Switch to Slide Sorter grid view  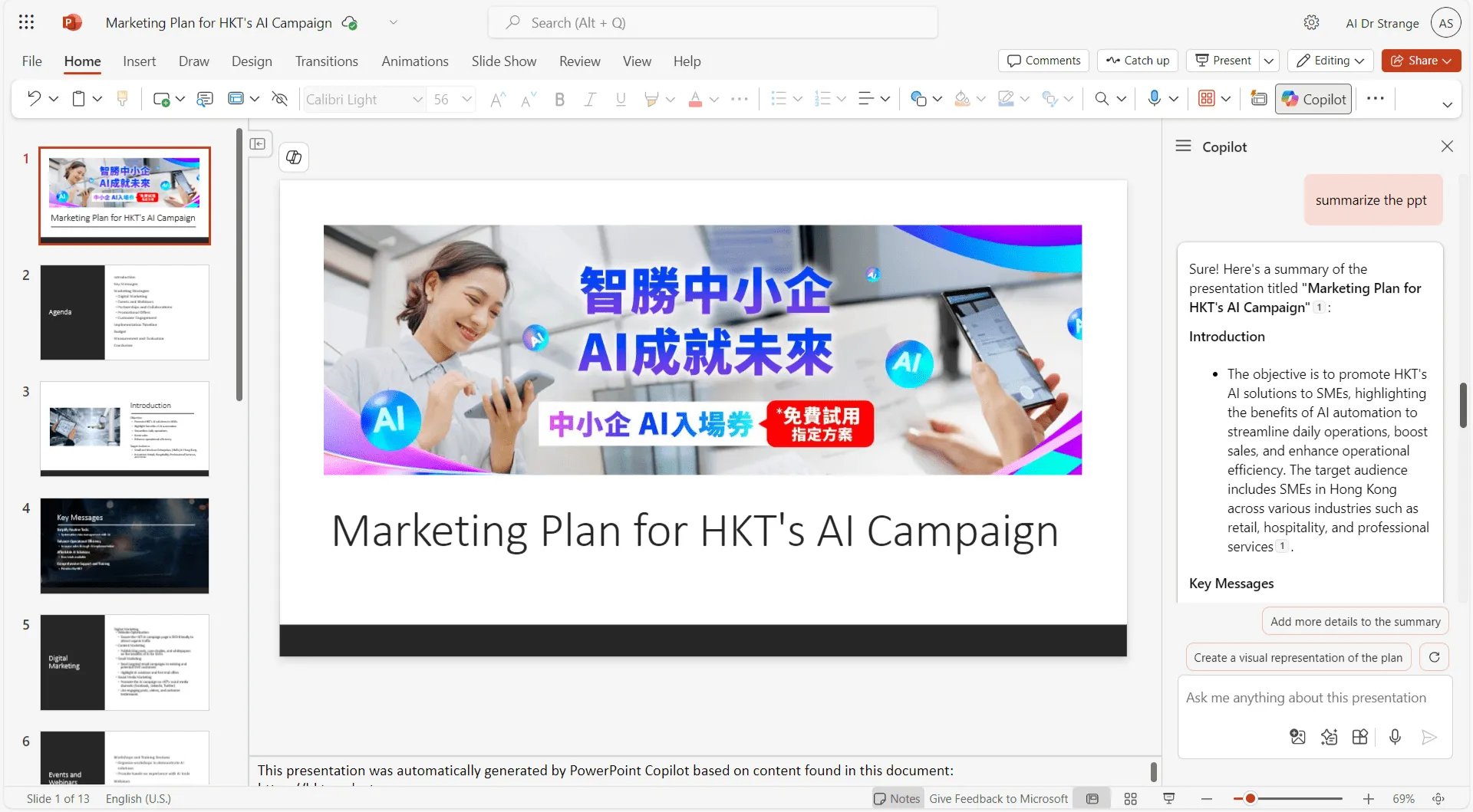tap(1130, 799)
